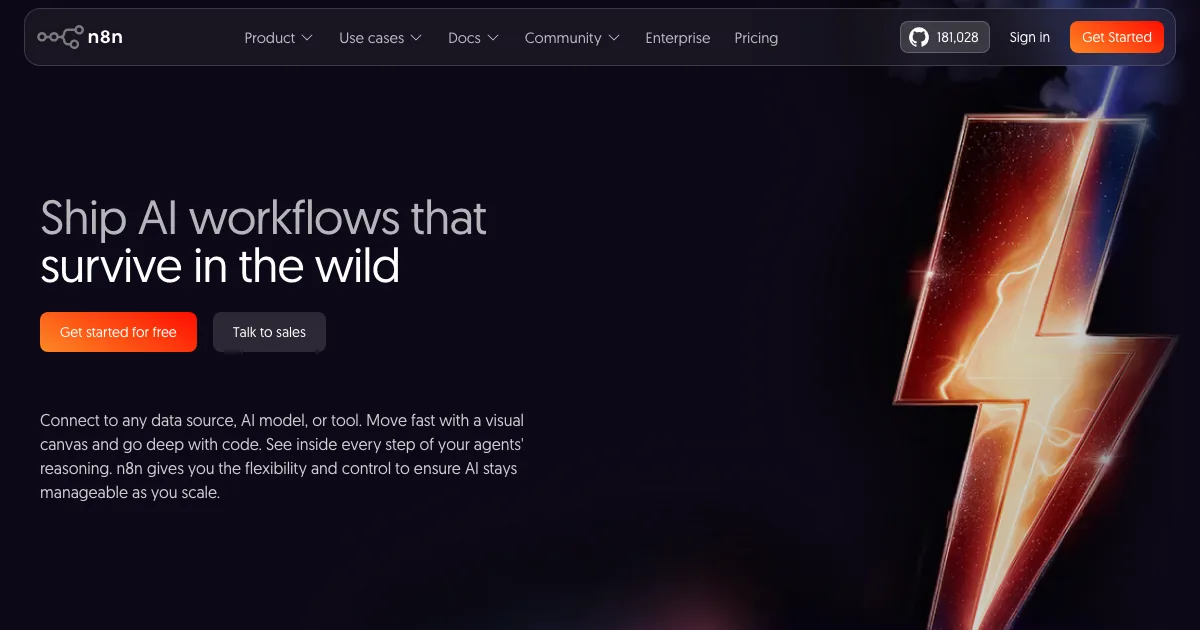Image resolution: width=1200 pixels, height=630 pixels.
Task: Select the Docs menu label
Action: point(464,38)
